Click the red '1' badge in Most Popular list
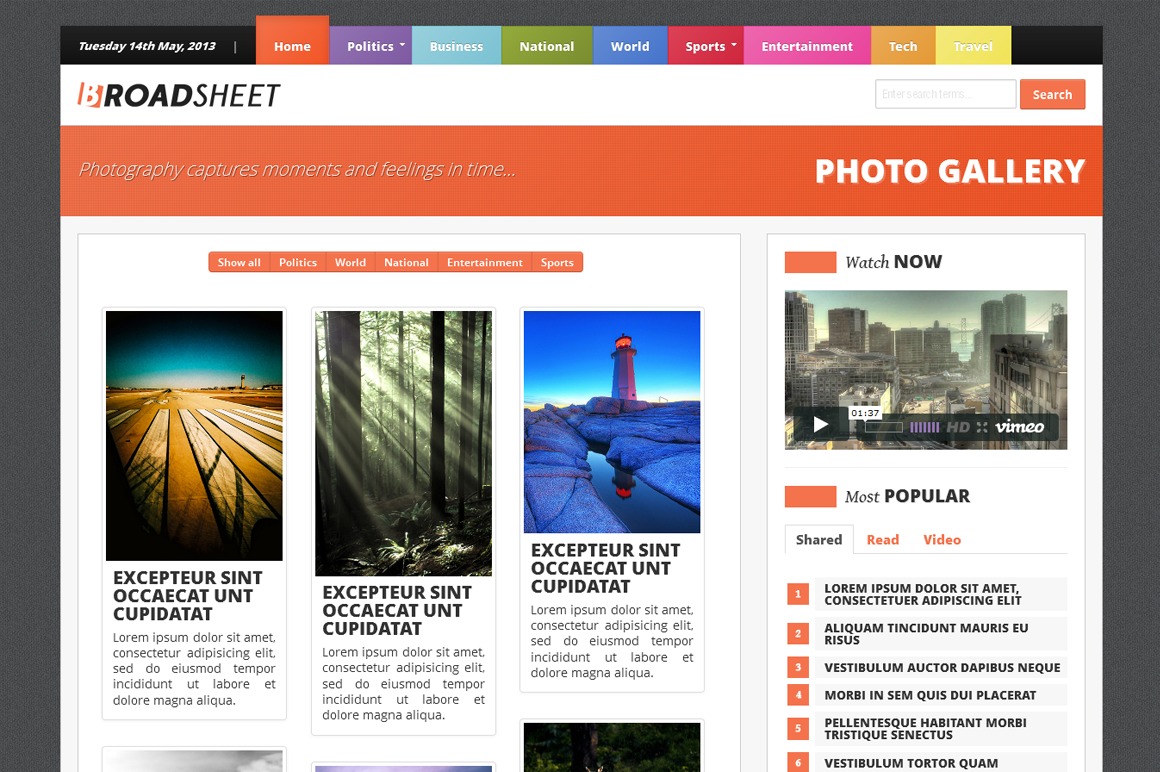The height and width of the screenshot is (772, 1160). [797, 594]
